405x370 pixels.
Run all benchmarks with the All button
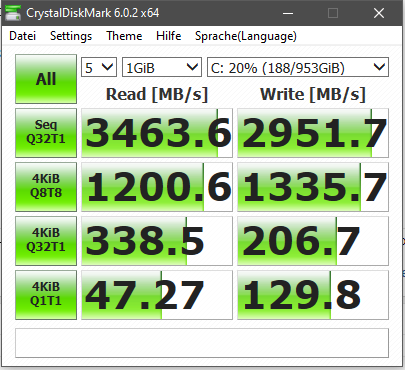pyautogui.click(x=46, y=79)
